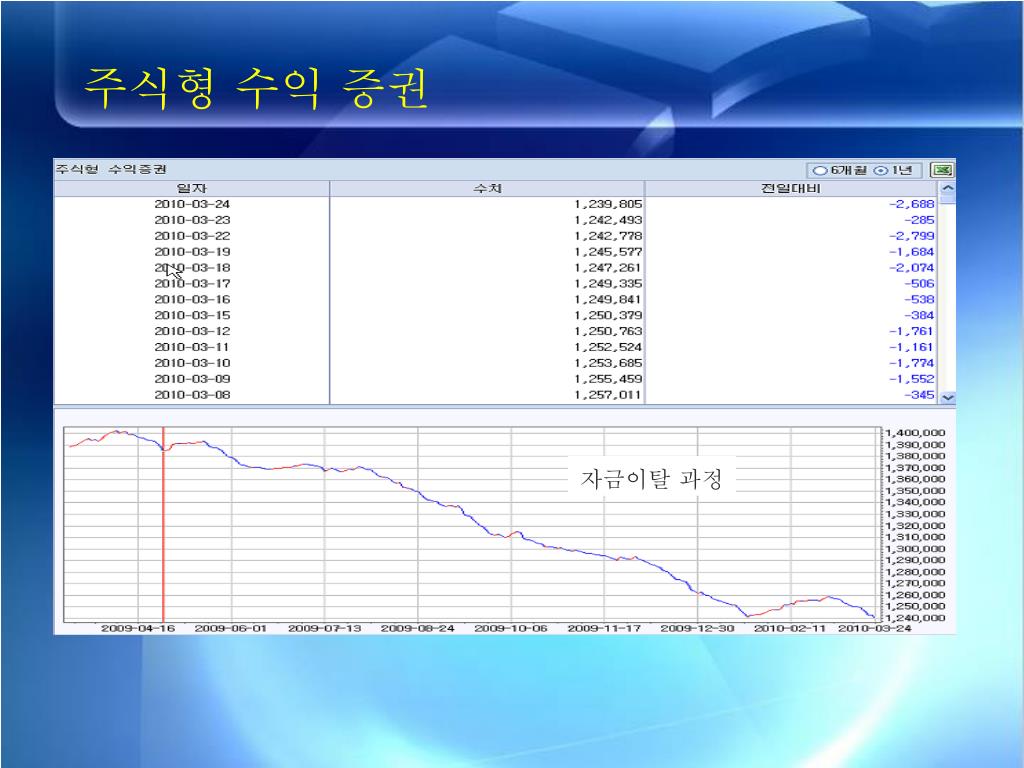Click the value 1,242,493
This screenshot has height=768, width=1024.
click(608, 220)
